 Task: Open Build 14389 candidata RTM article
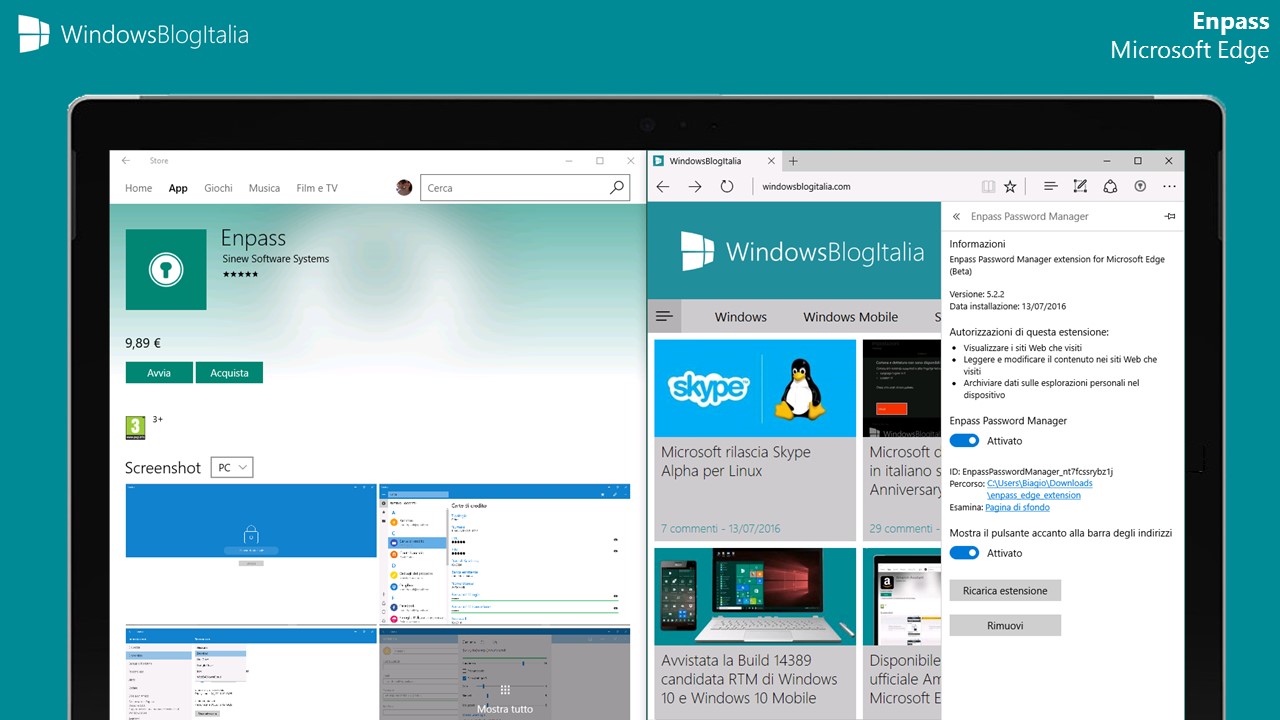click(x=749, y=679)
